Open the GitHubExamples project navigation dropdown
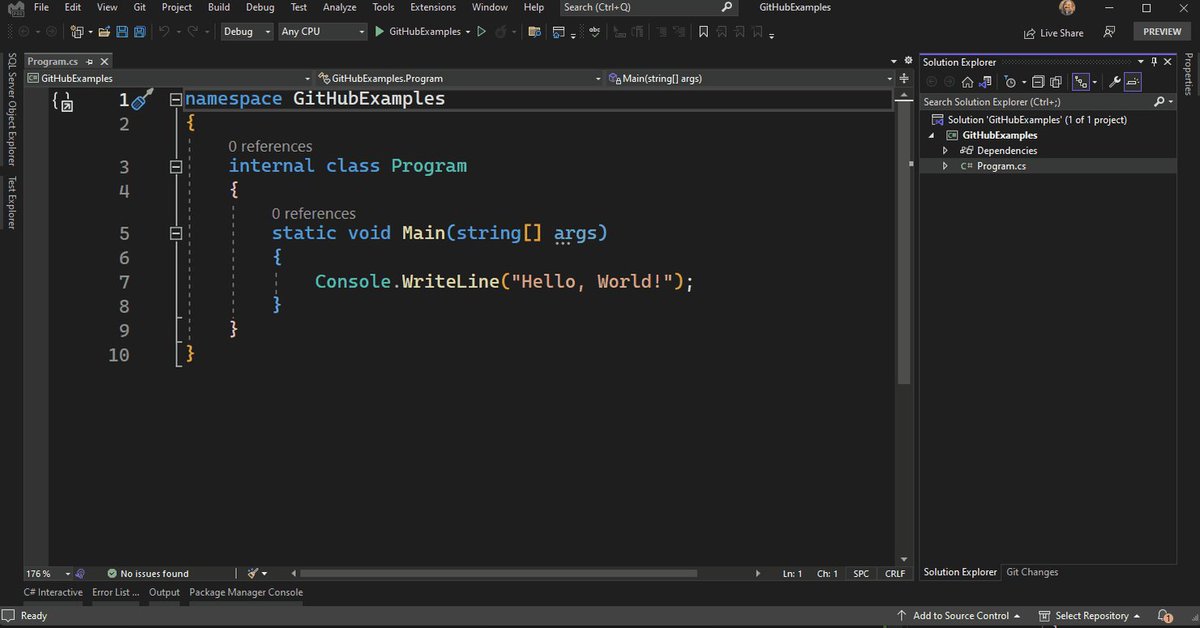 click(168, 78)
